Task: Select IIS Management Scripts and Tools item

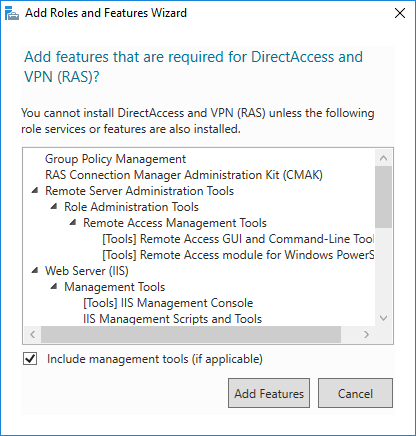Action: coord(172,319)
